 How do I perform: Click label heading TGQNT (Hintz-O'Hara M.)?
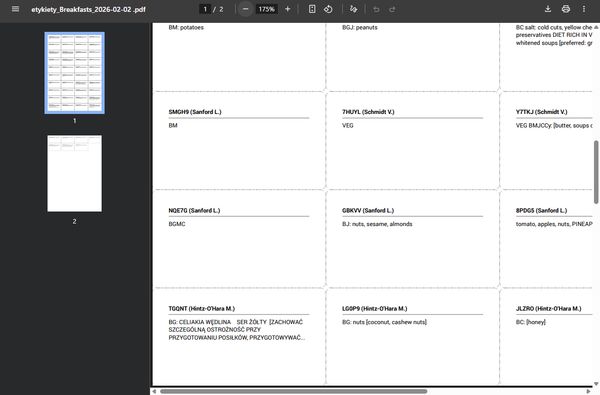pyautogui.click(x=202, y=308)
